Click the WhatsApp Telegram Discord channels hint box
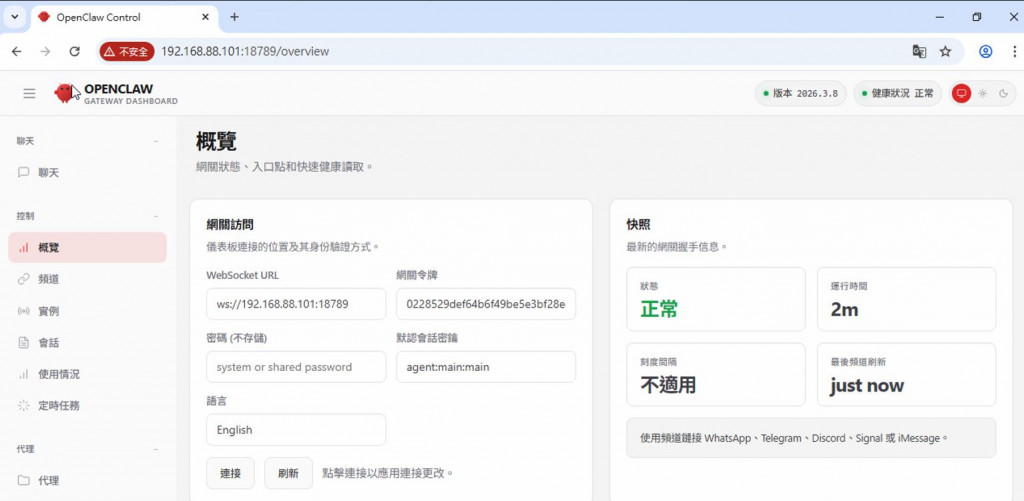This screenshot has height=501, width=1024. point(811,438)
